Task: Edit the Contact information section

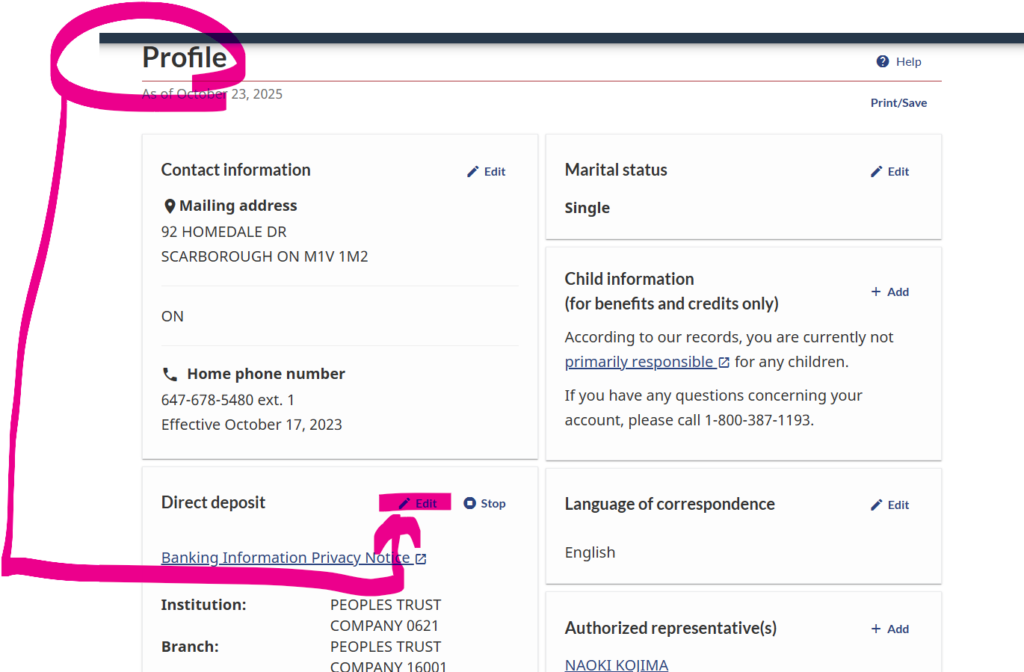Action: [x=486, y=172]
